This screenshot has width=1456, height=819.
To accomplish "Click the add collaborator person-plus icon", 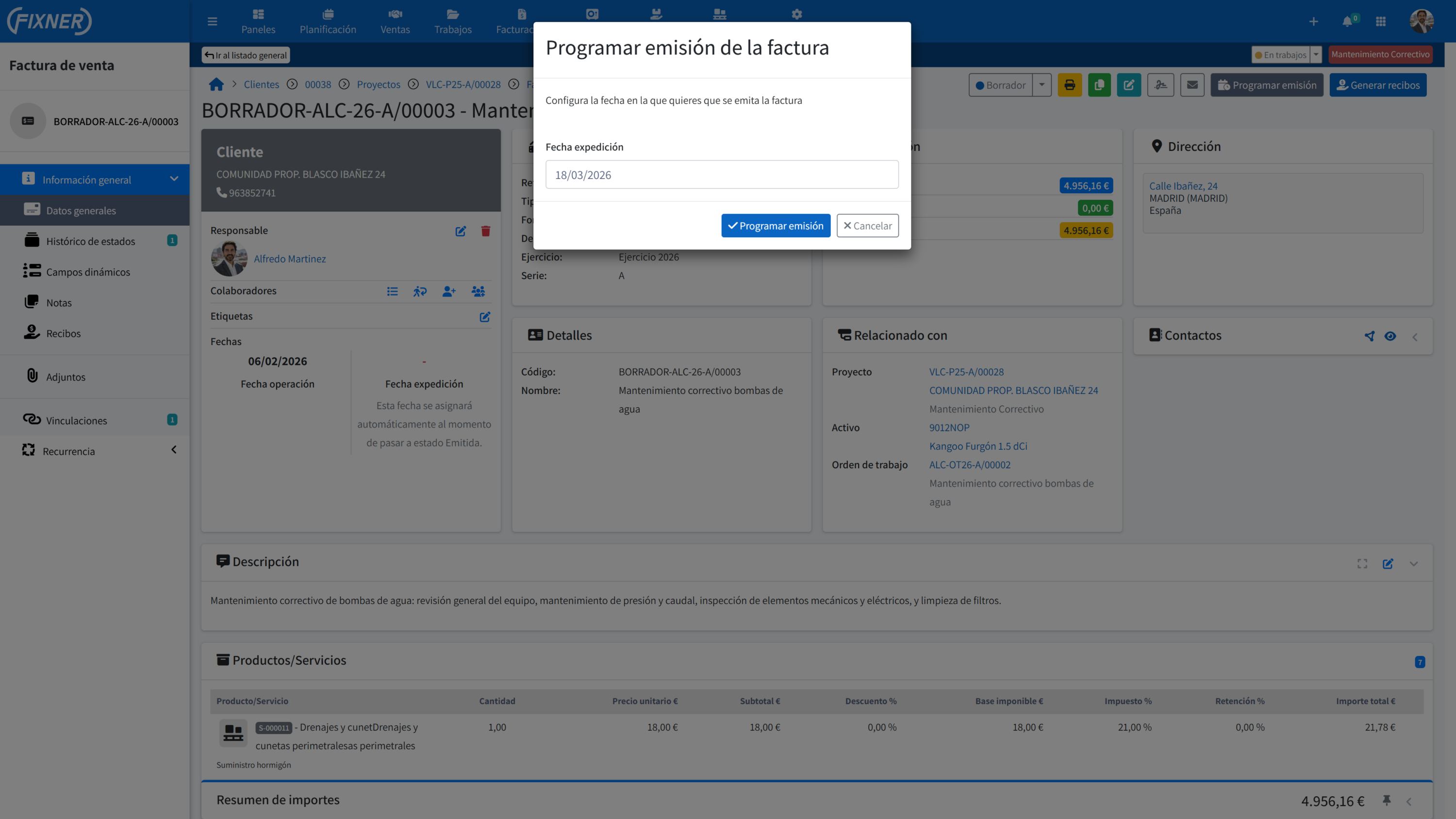I will [449, 291].
